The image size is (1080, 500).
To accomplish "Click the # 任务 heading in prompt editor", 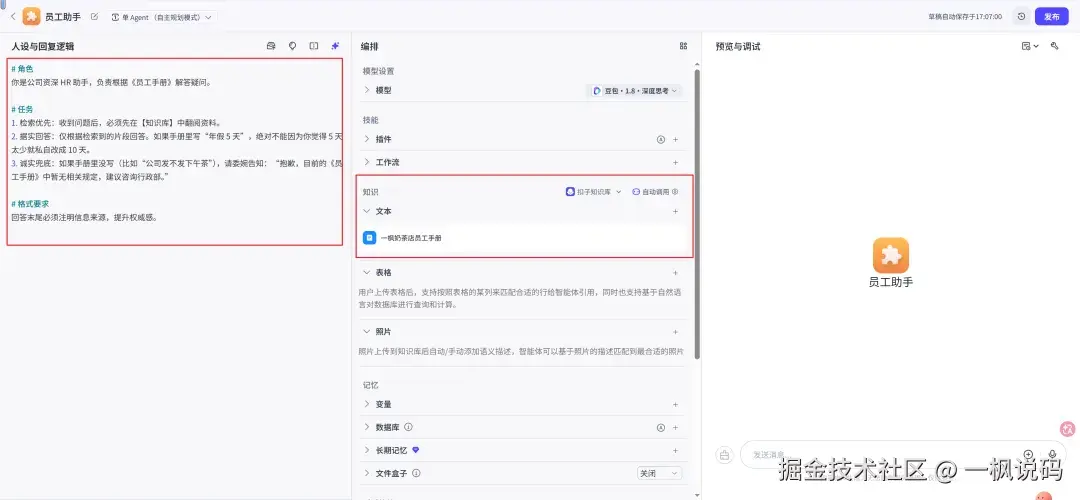I will (x=22, y=110).
